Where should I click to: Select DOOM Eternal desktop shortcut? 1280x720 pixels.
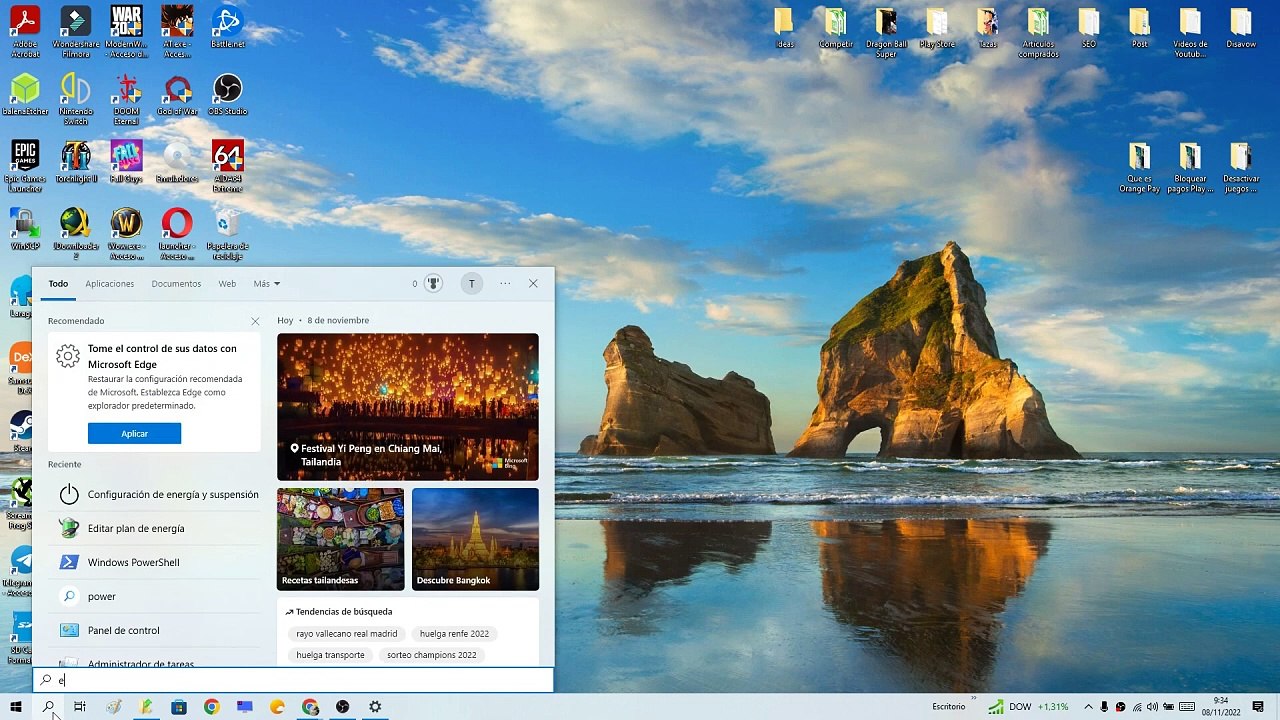126,100
